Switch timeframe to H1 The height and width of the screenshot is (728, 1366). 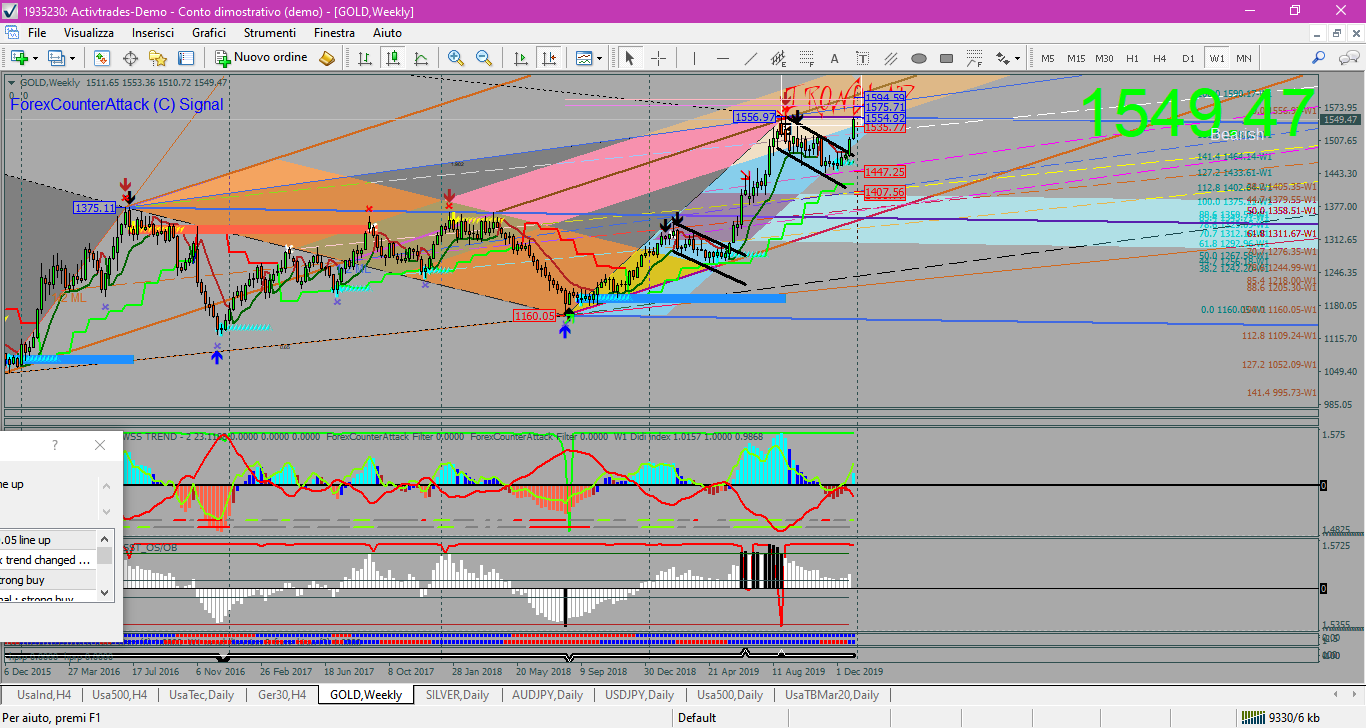click(1132, 58)
